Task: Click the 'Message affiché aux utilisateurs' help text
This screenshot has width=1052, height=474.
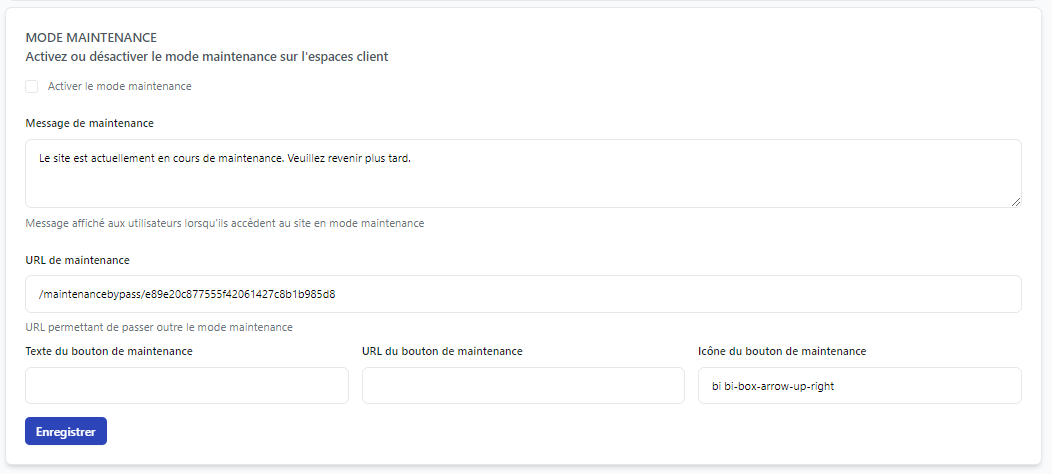Action: [224, 223]
